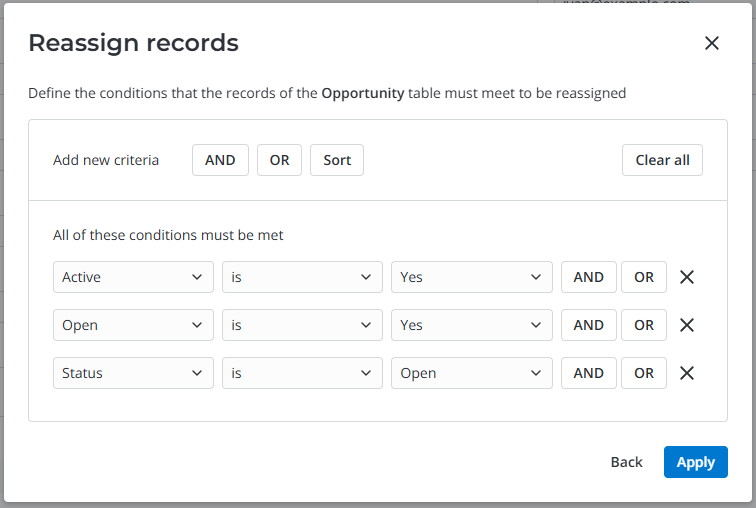Open the Active field dropdown
Screen dimensions: 756x508
pos(133,277)
